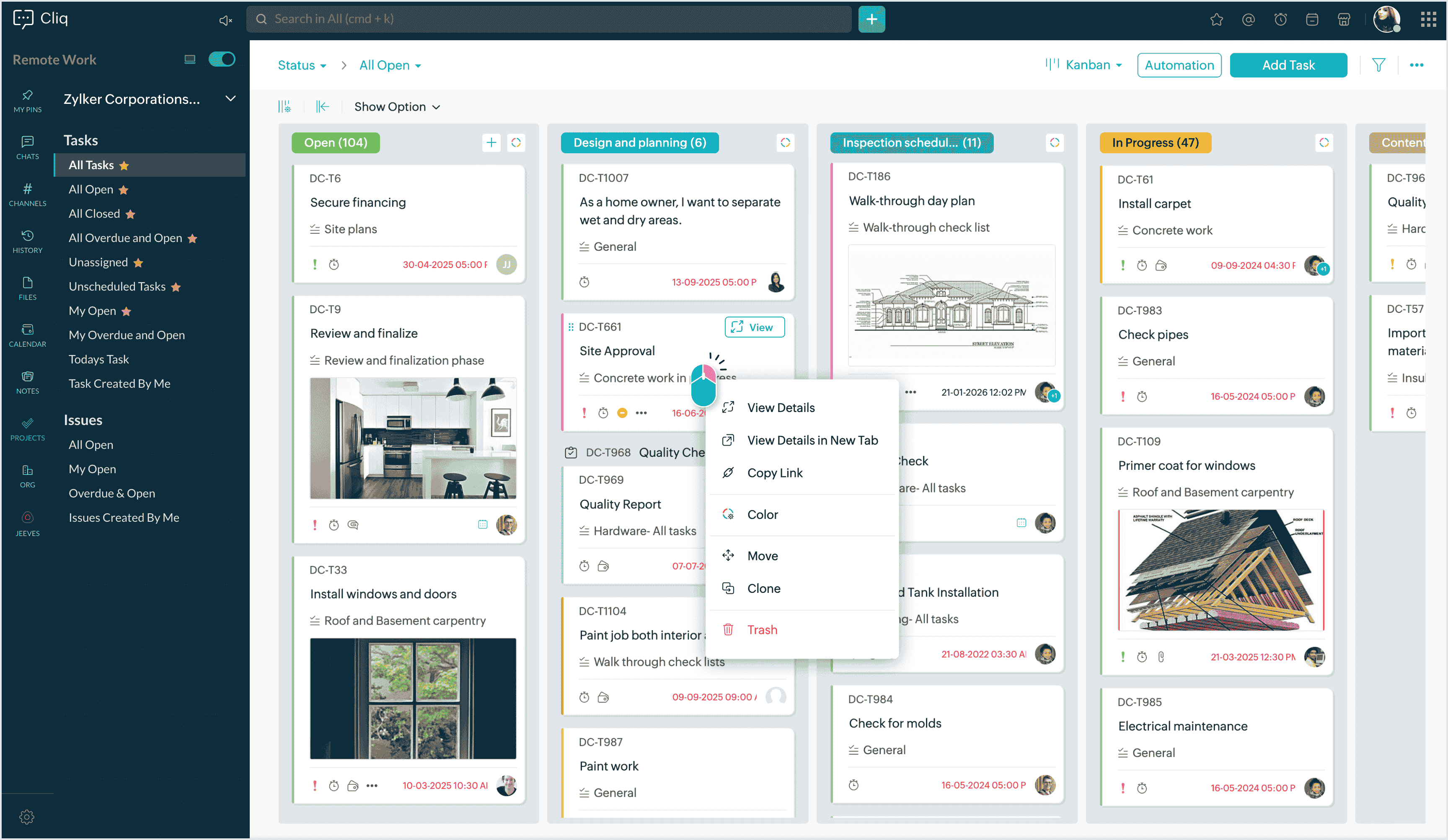Choose Trash in the context menu
This screenshot has width=1448, height=840.
[x=762, y=630]
